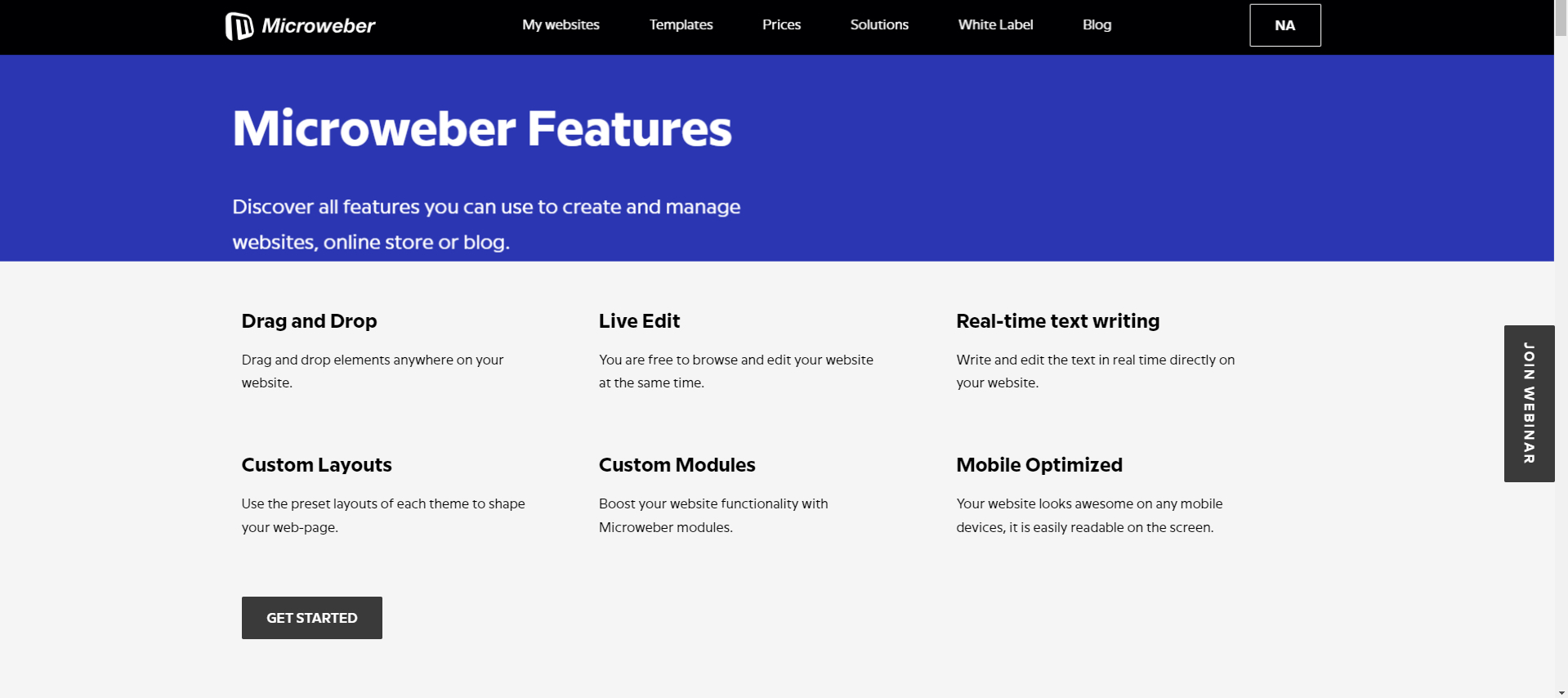
Task: Select Solutions in the navigation bar
Action: click(x=879, y=25)
